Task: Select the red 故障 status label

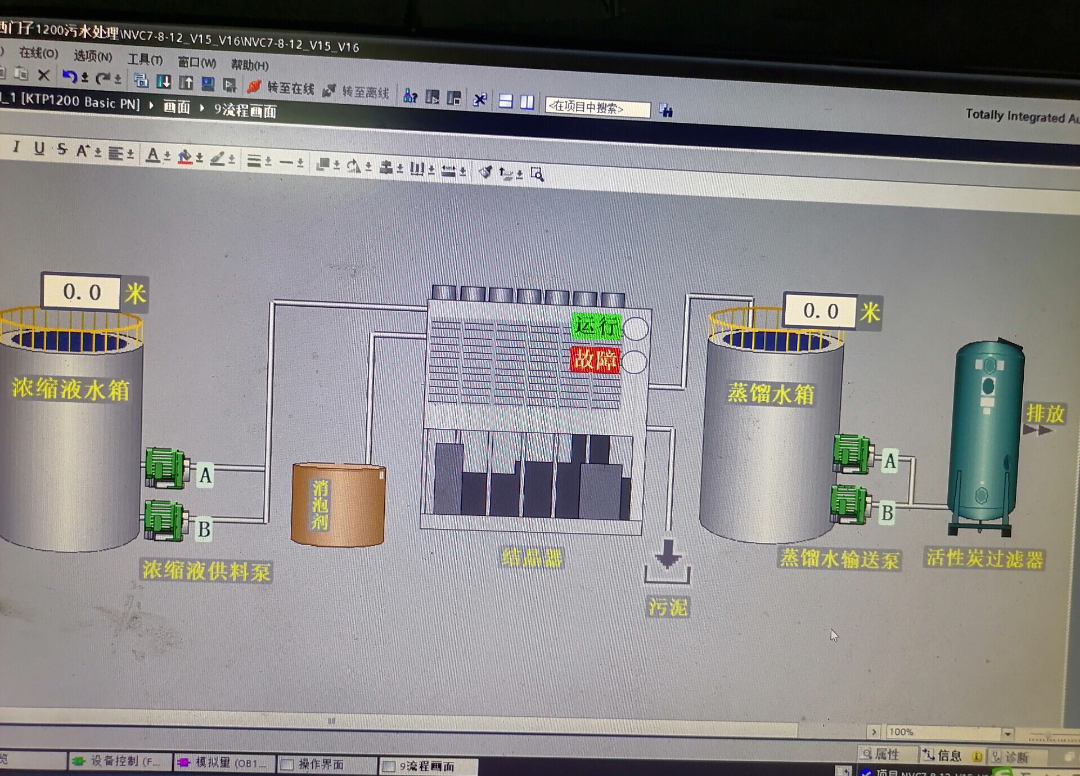Action: (596, 359)
